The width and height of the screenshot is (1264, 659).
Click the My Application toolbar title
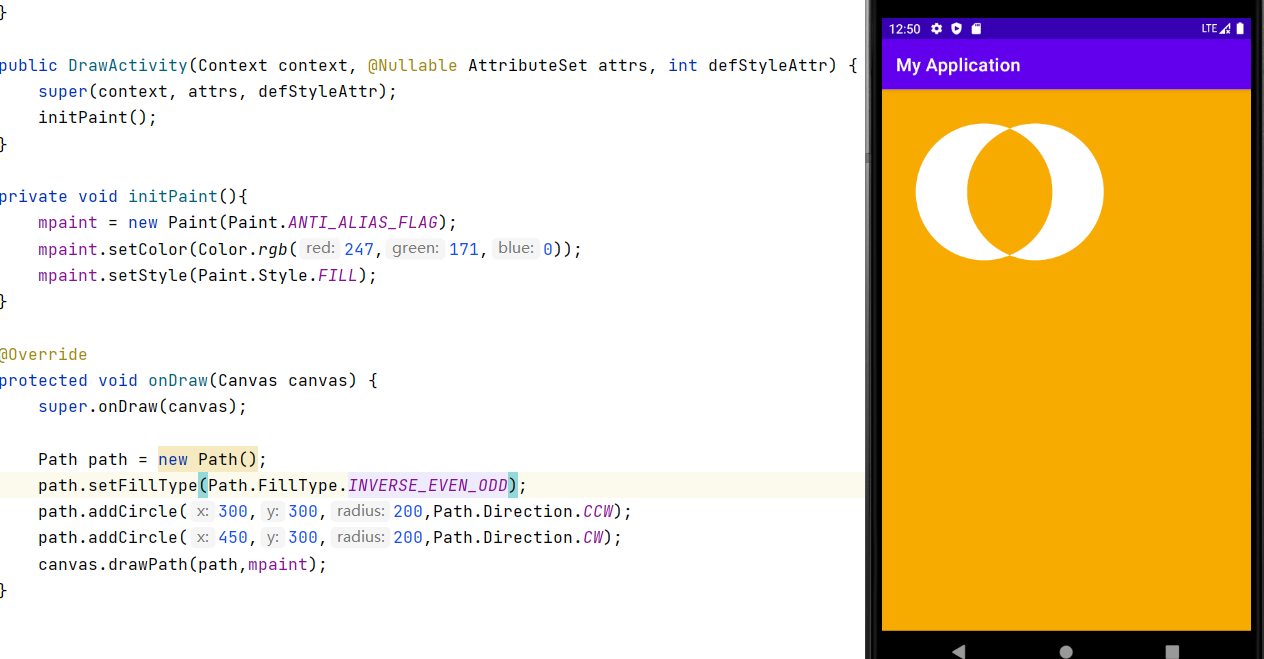pos(958,65)
